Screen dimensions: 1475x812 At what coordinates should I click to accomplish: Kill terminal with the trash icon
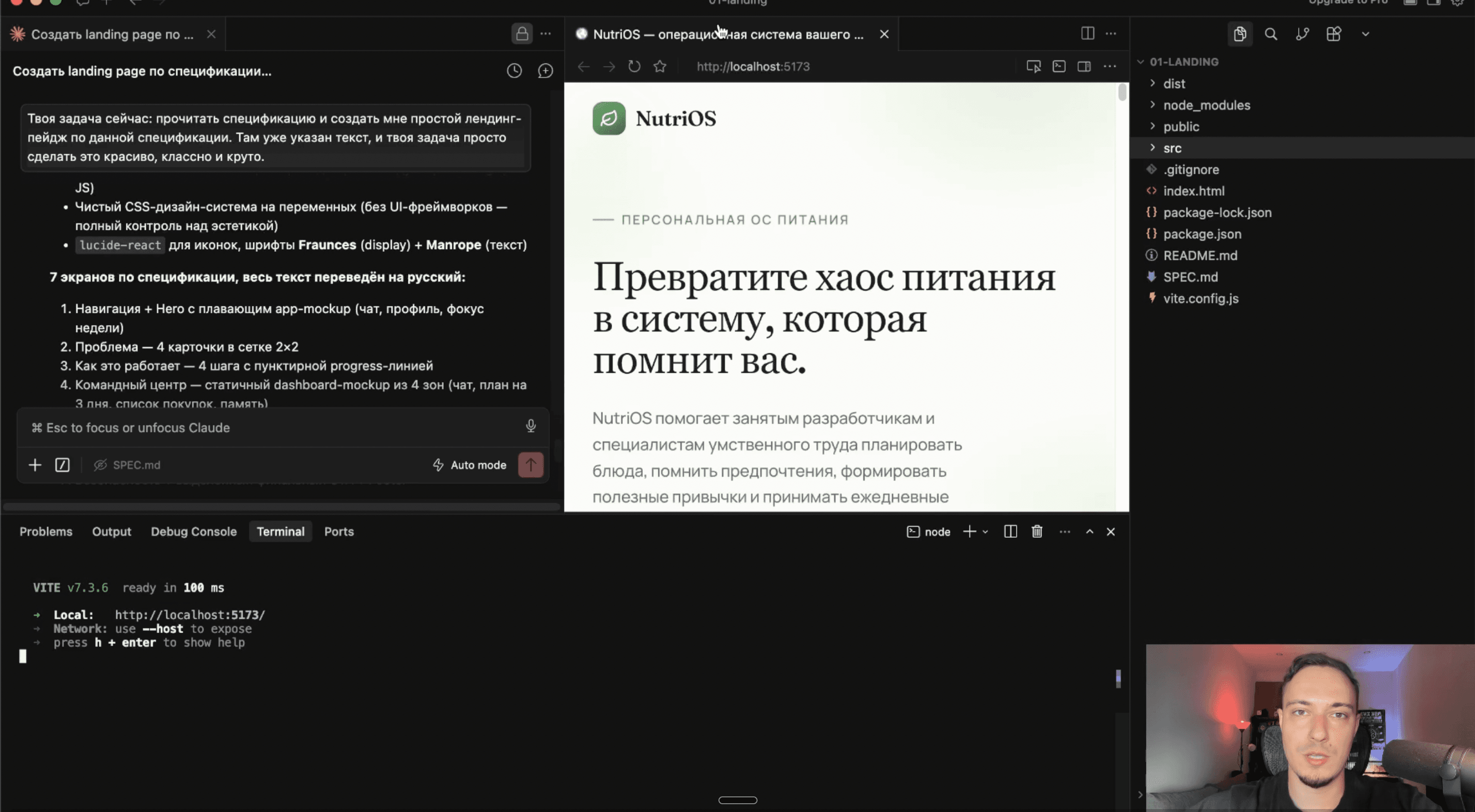[1037, 532]
